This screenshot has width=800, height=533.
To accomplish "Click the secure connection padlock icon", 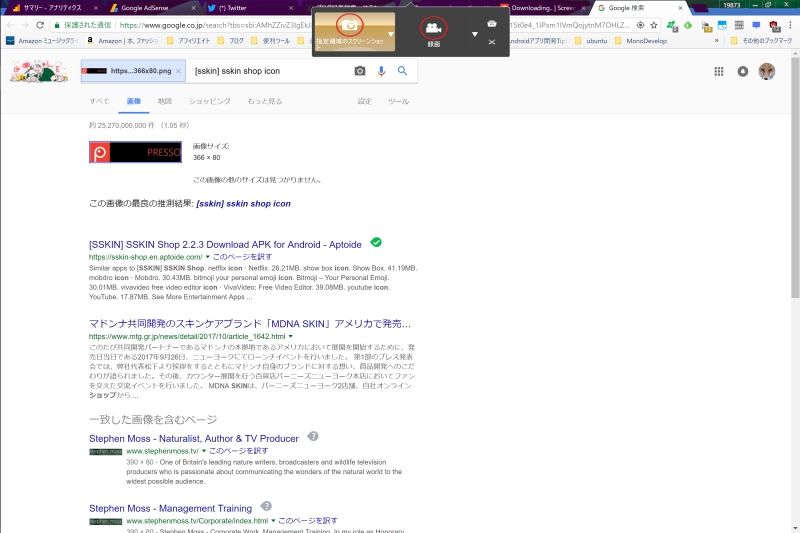I will (x=57, y=24).
